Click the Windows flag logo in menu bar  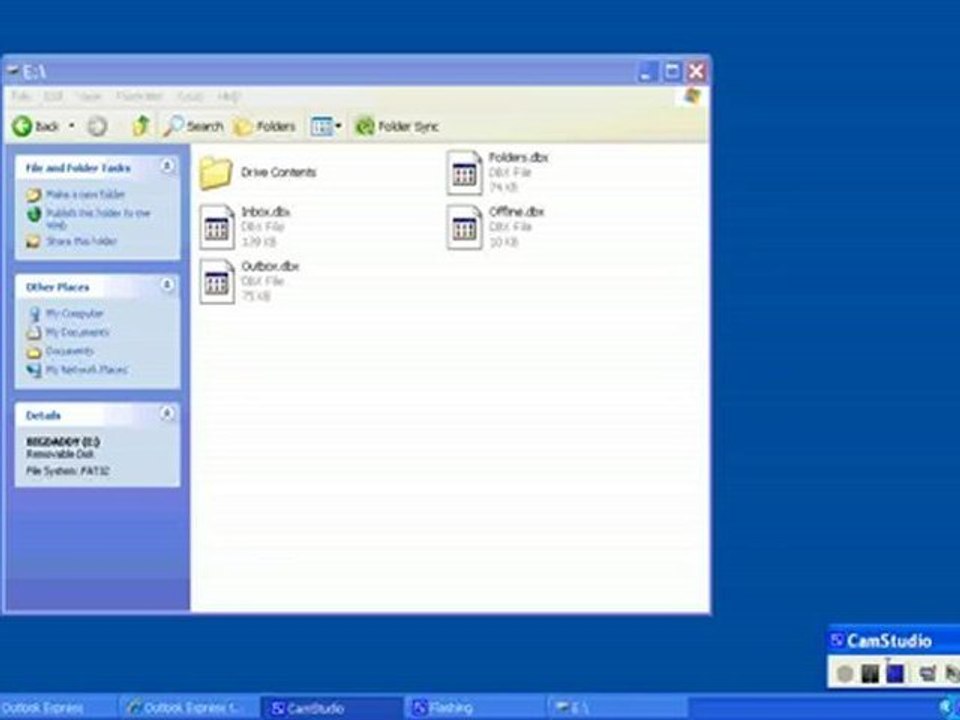tap(692, 96)
